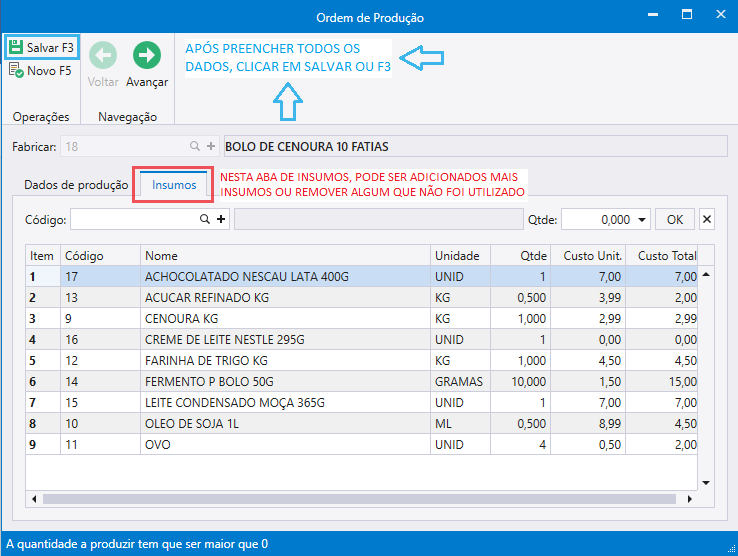Select row LEITE CONDENSADO MOÇA 365G
Screen dimensions: 738x556
click(x=361, y=403)
